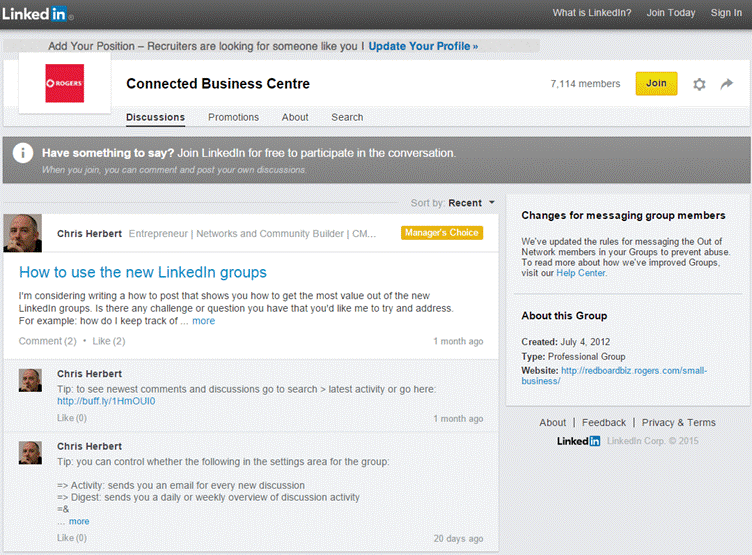The image size is (752, 555).
Task: Expand the post text with more link
Action: [203, 321]
